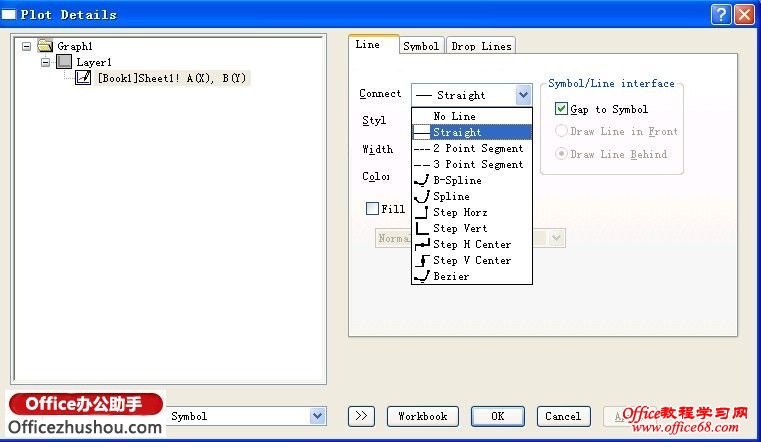Viewport: 761px width, 442px height.
Task: Click the Cancel button
Action: [563, 416]
